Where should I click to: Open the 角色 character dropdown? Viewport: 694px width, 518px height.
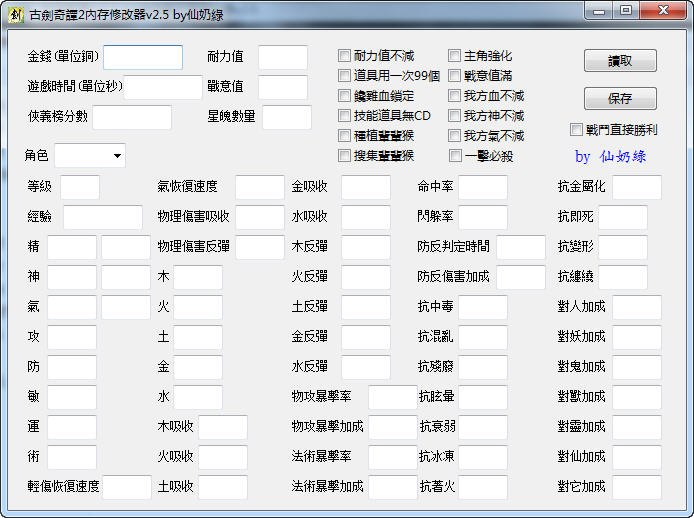click(90, 156)
